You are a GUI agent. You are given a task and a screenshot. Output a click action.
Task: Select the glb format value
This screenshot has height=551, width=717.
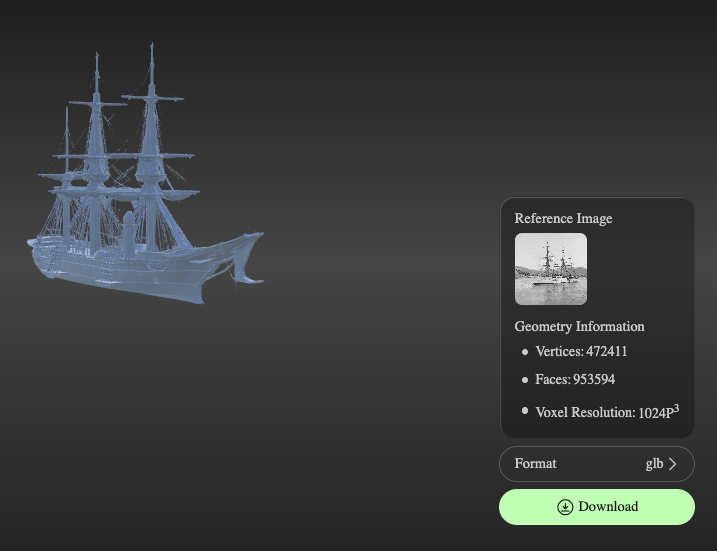pyautogui.click(x=654, y=464)
